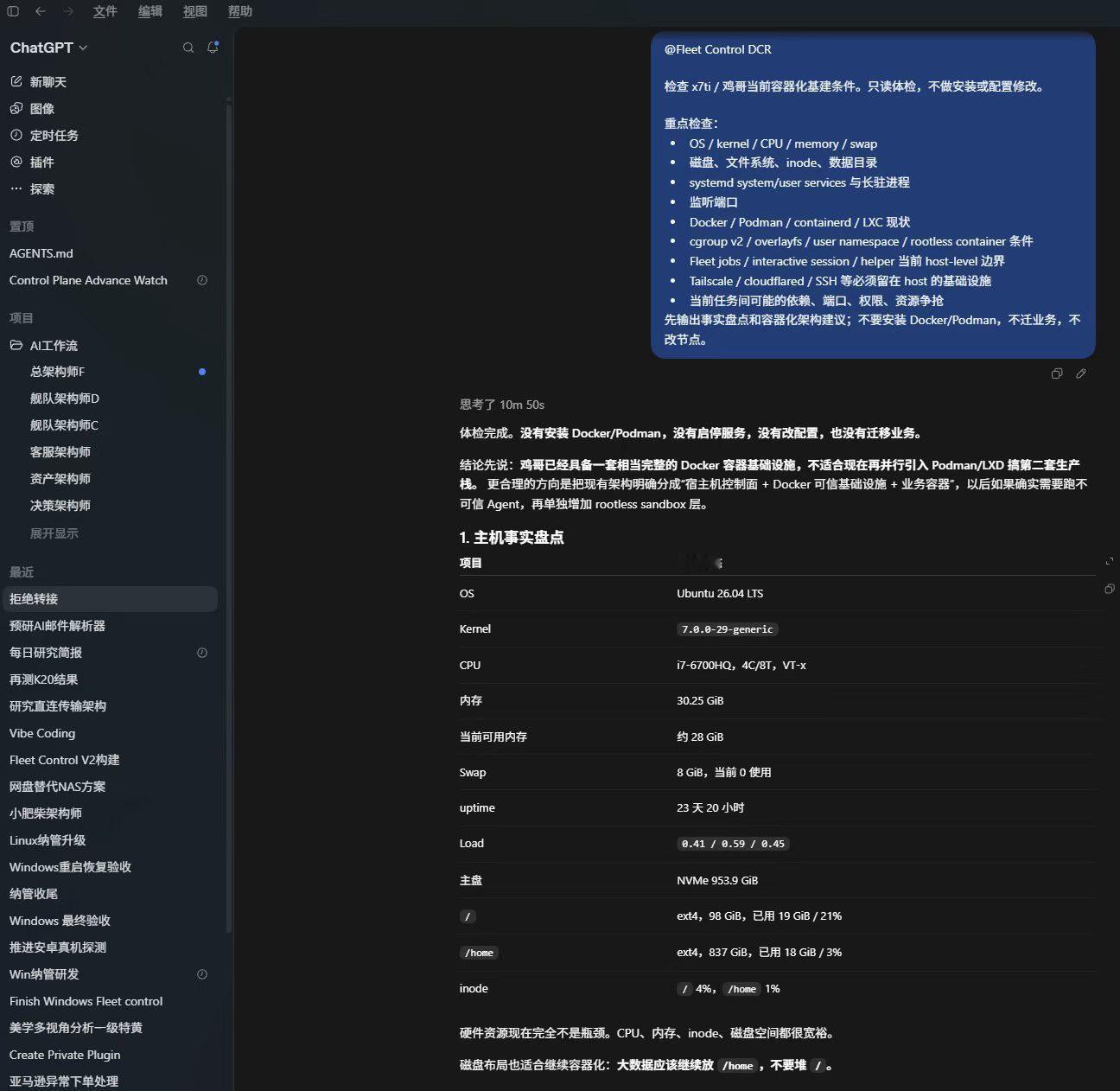Image resolution: width=1120 pixels, height=1091 pixels.
Task: Click clock icon beside 每日研究简报
Action: [x=202, y=653]
